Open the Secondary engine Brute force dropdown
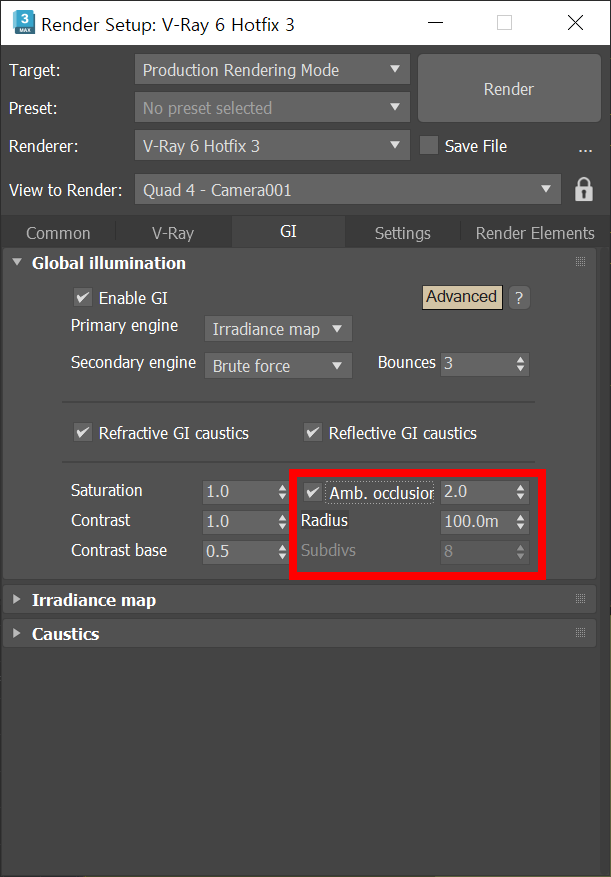 coord(278,366)
